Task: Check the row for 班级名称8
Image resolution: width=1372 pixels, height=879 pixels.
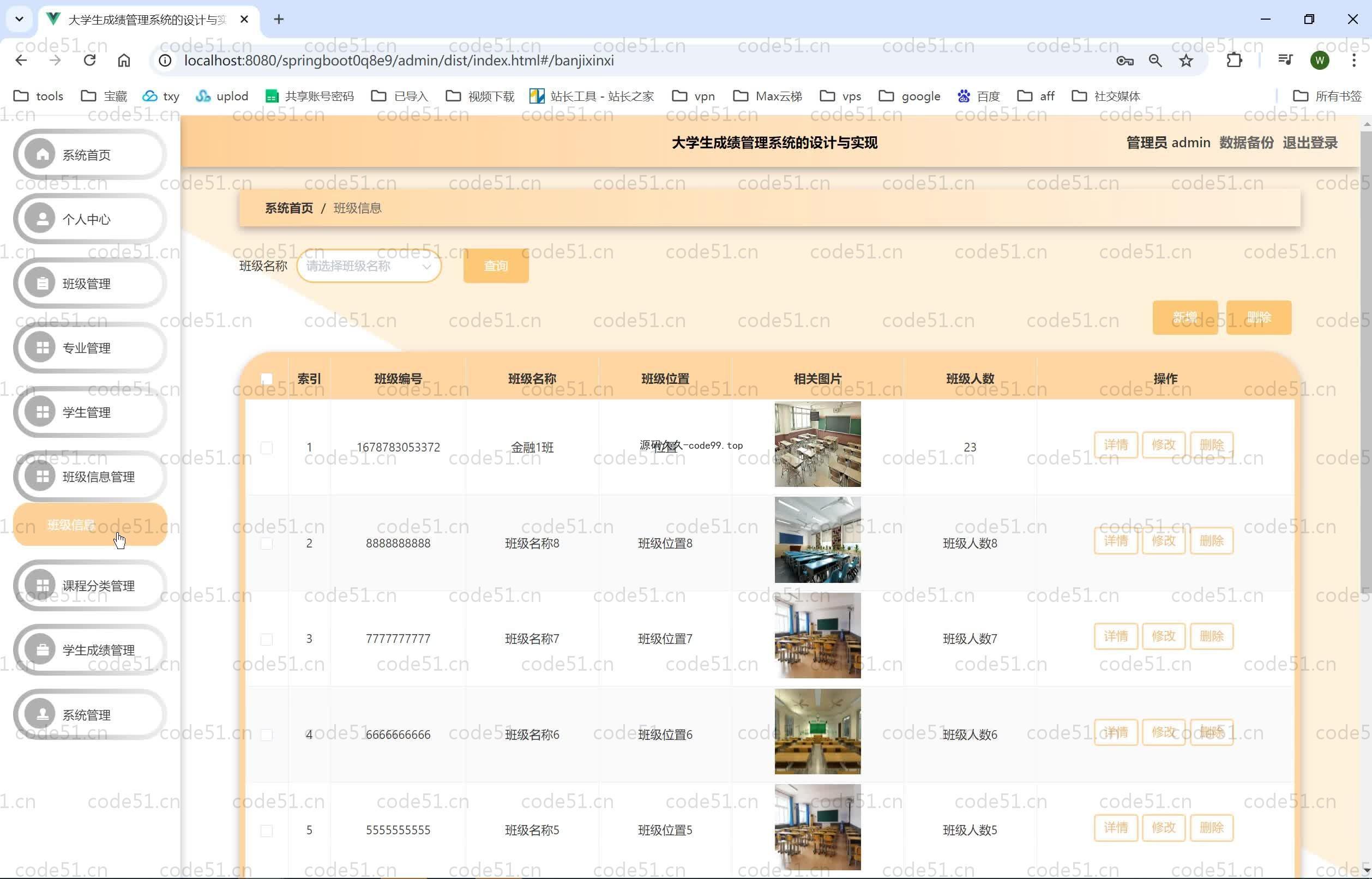Action: [267, 544]
